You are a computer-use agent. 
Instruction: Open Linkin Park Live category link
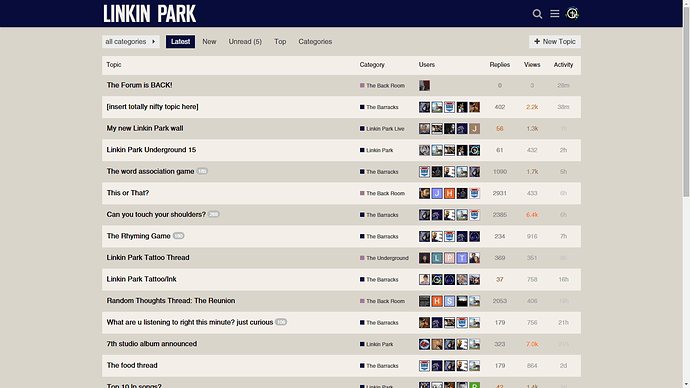pos(382,129)
